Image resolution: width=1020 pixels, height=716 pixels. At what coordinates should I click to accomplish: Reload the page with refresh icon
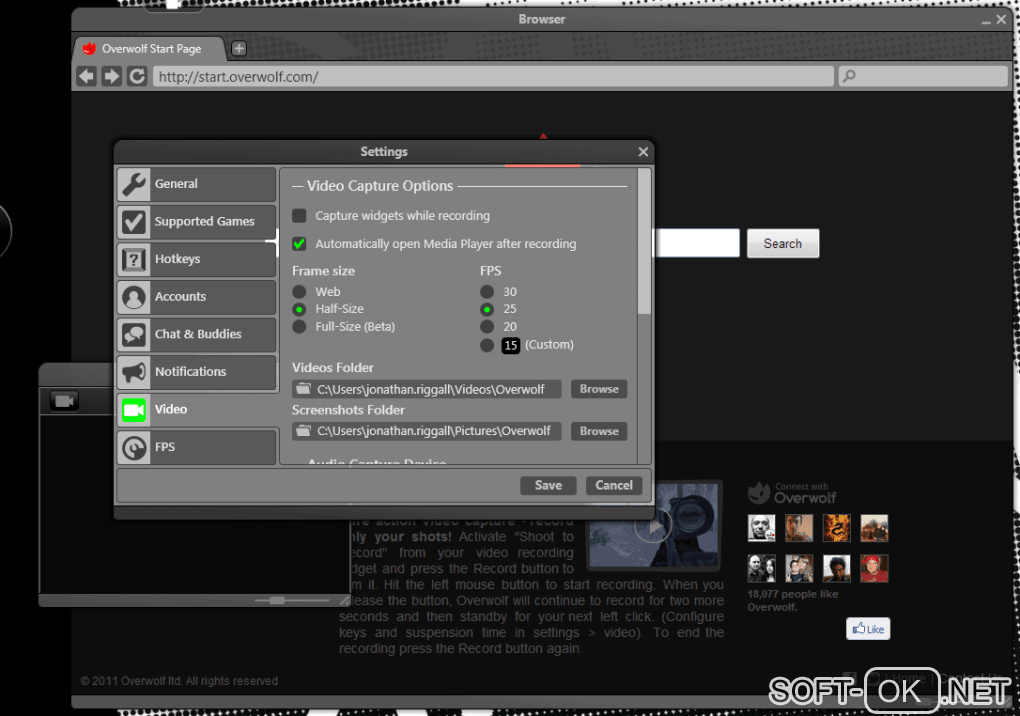tap(137, 76)
